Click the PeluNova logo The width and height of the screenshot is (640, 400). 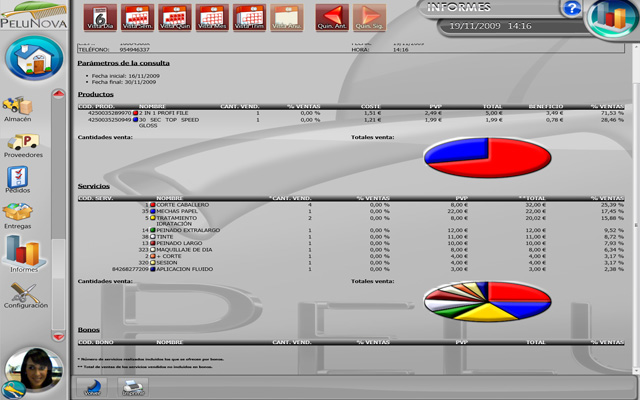pyautogui.click(x=34, y=15)
